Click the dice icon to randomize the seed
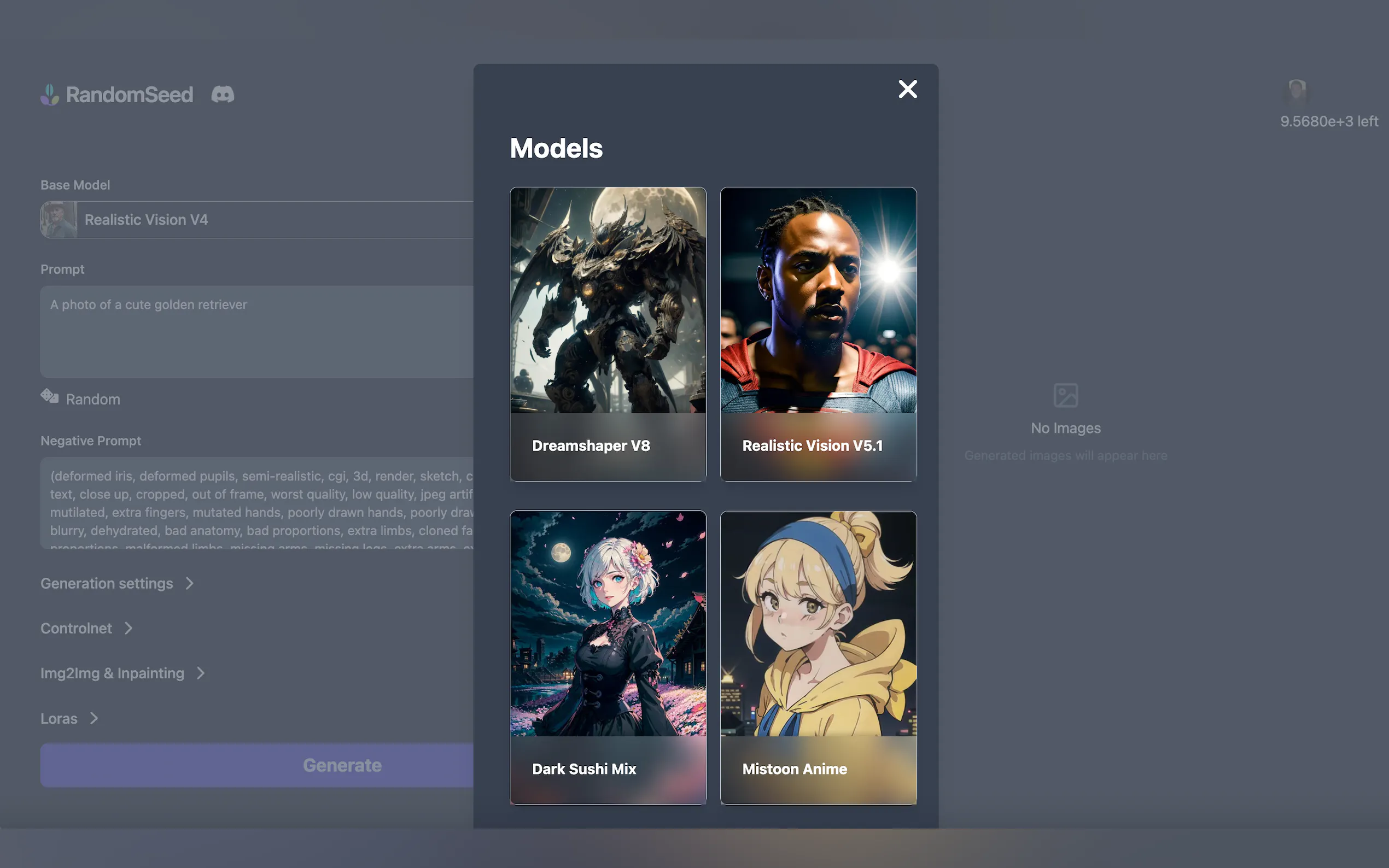Viewport: 1389px width, 868px height. [x=49, y=396]
